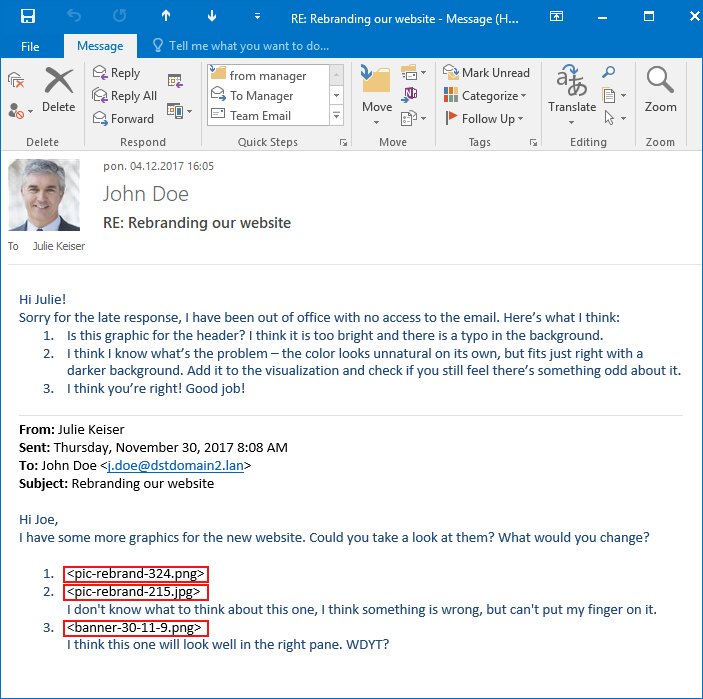This screenshot has width=703, height=699.
Task: Open the File tab
Action: point(30,46)
